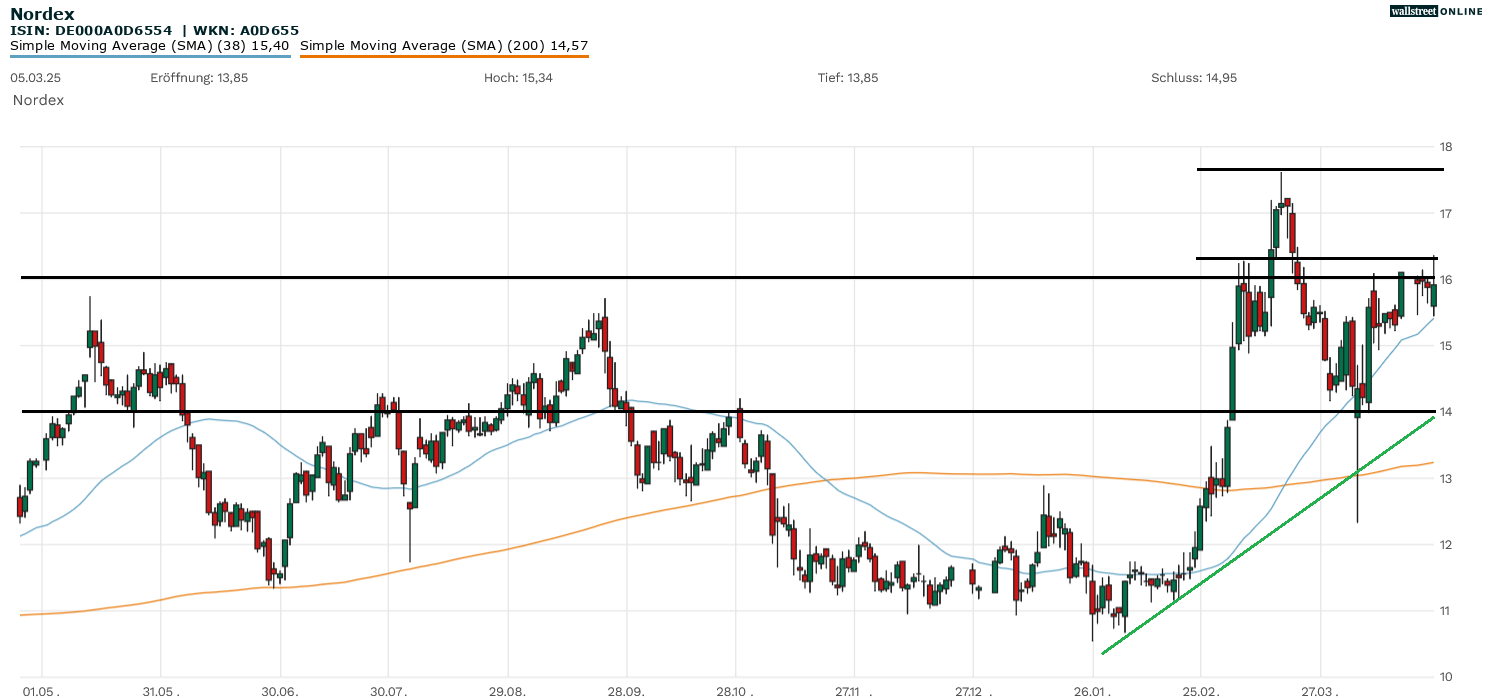Click Schluss: 14,95 value
The image size is (1490, 698).
pos(1194,77)
